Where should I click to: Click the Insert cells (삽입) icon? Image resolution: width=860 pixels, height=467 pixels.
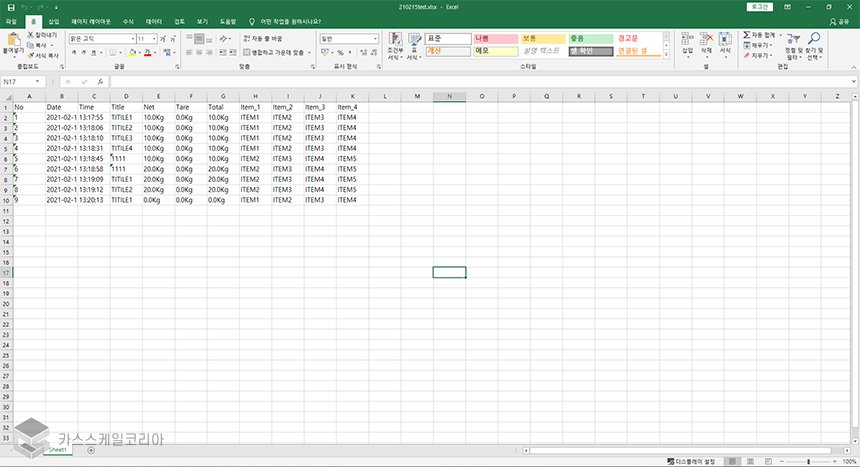tap(686, 40)
